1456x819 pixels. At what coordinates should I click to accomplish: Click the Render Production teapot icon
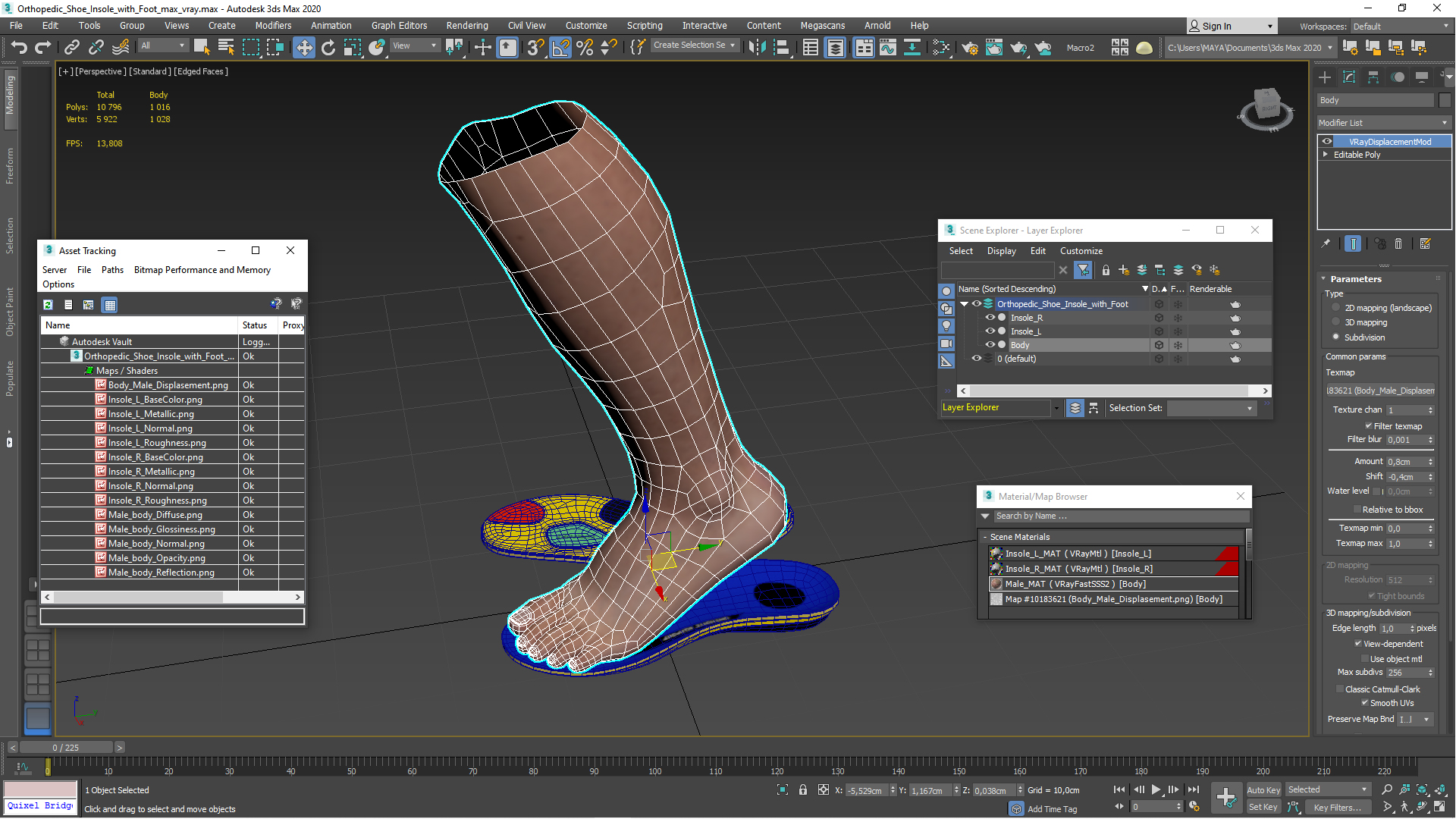1018,48
